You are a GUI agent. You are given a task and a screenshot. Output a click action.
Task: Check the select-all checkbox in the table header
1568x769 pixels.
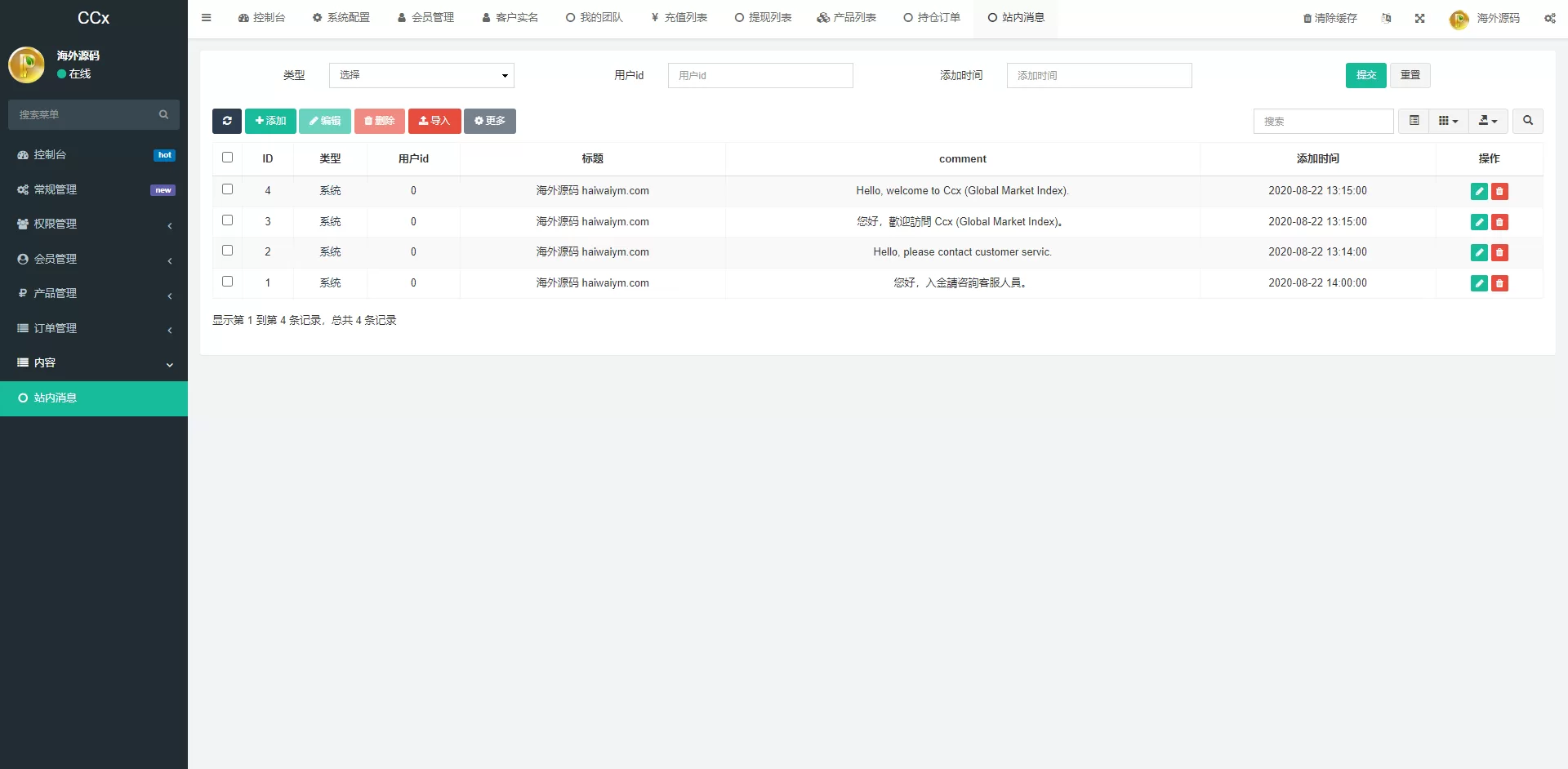coord(227,157)
